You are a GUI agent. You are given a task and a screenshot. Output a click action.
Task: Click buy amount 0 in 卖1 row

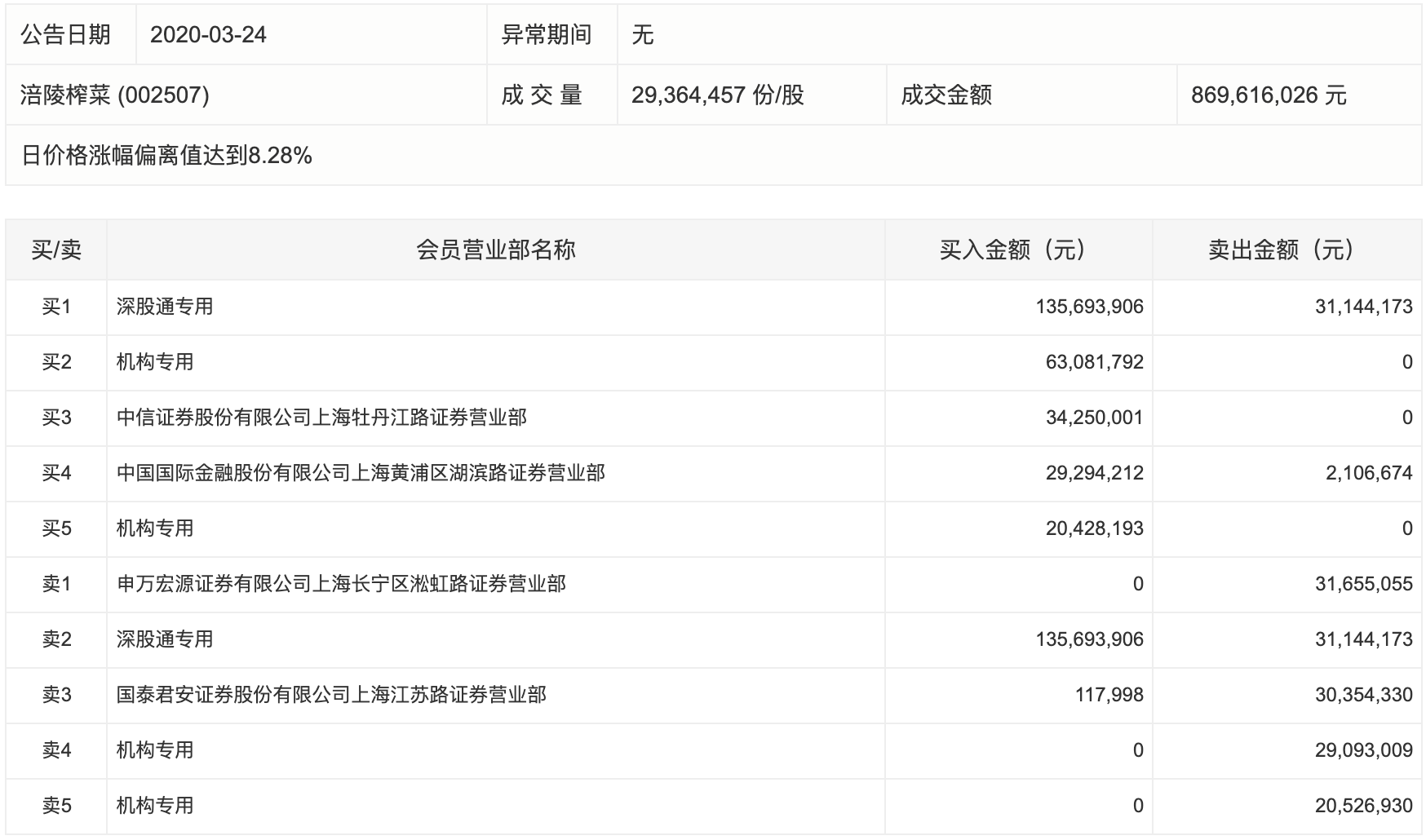(1138, 584)
